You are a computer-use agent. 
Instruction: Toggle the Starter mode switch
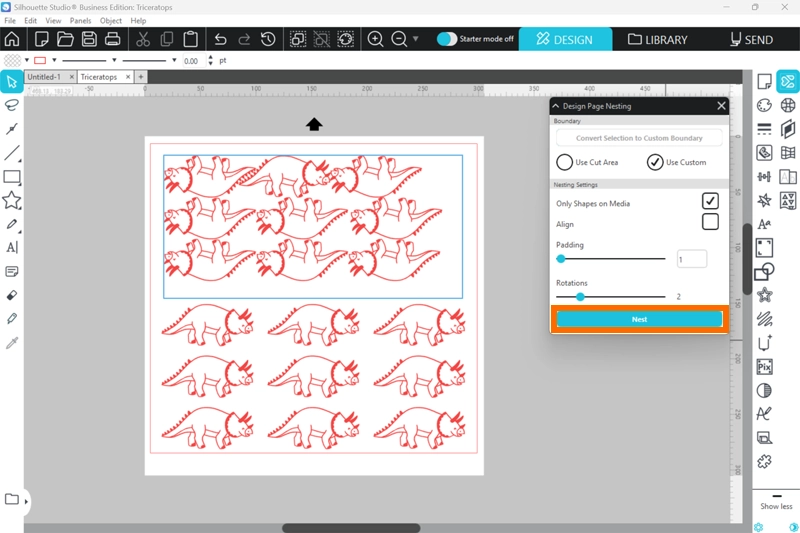[447, 39]
